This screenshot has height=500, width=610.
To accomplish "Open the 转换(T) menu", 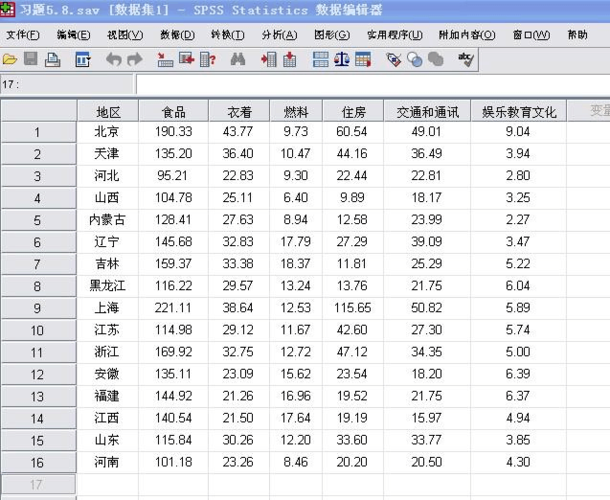I will (228, 35).
